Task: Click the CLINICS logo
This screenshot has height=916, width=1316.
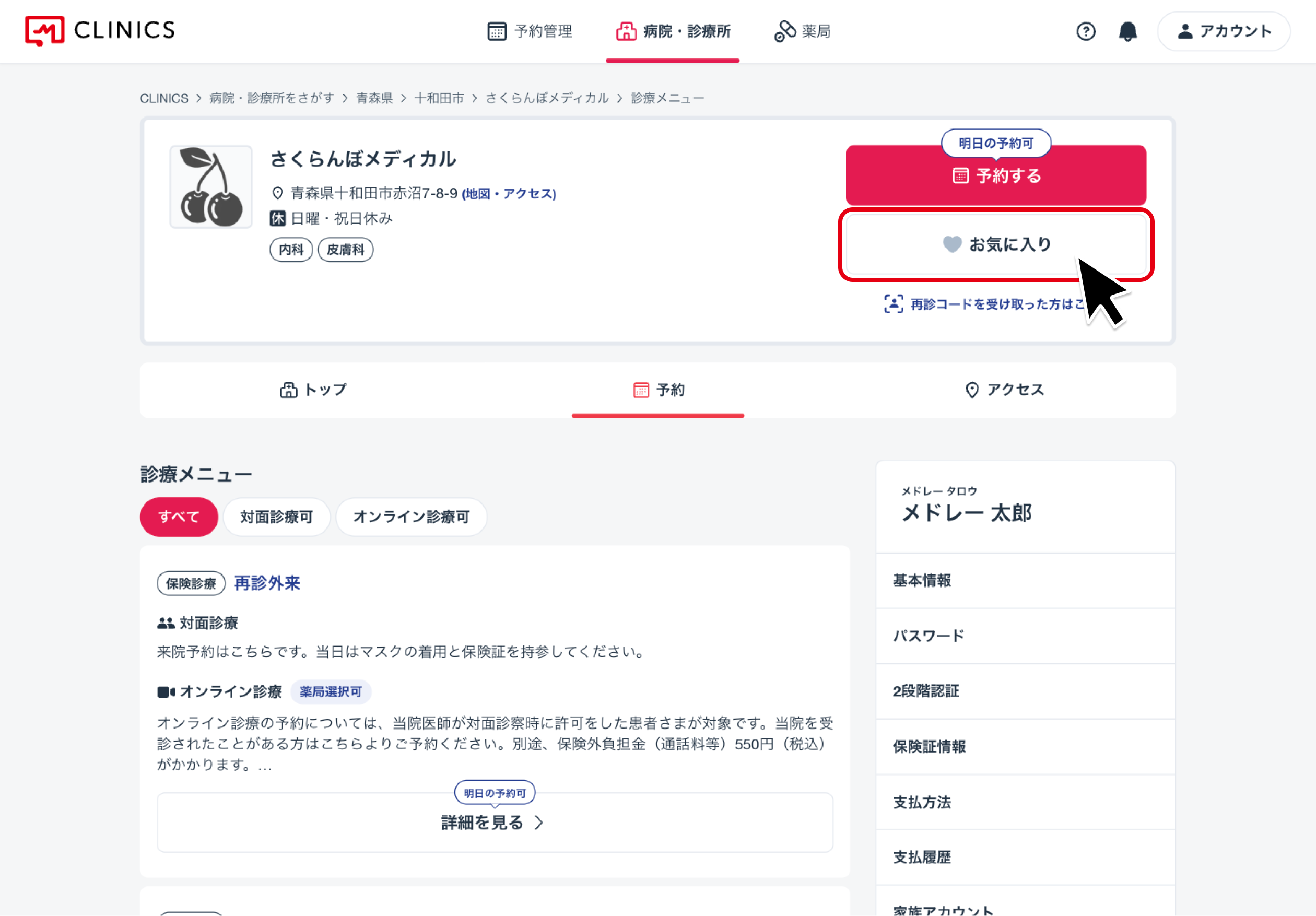Action: click(x=100, y=30)
